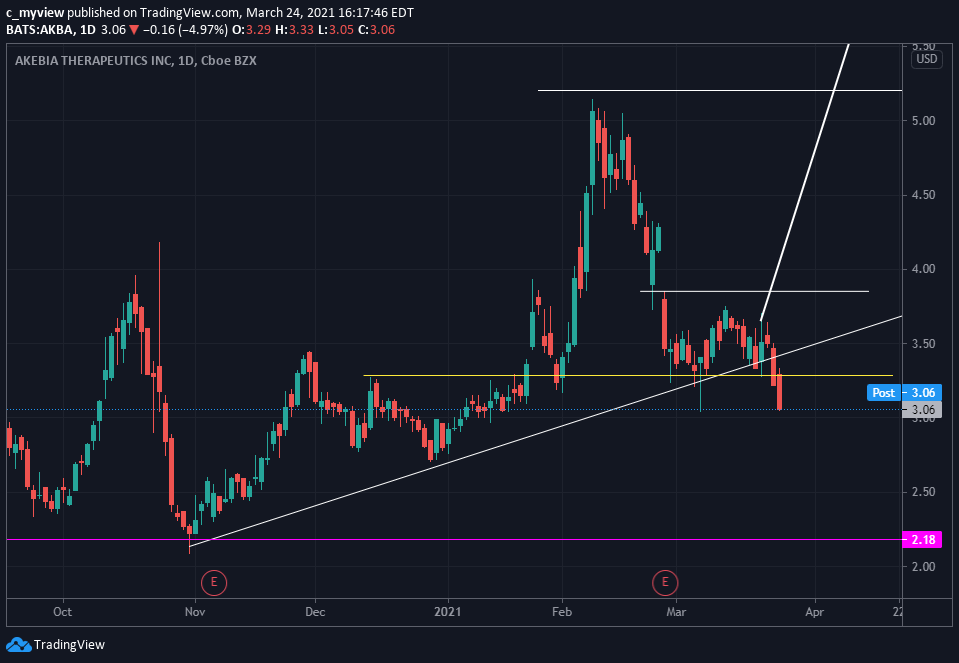The width and height of the screenshot is (959, 663).
Task: Click the TradingView logo icon
Action: 18,644
